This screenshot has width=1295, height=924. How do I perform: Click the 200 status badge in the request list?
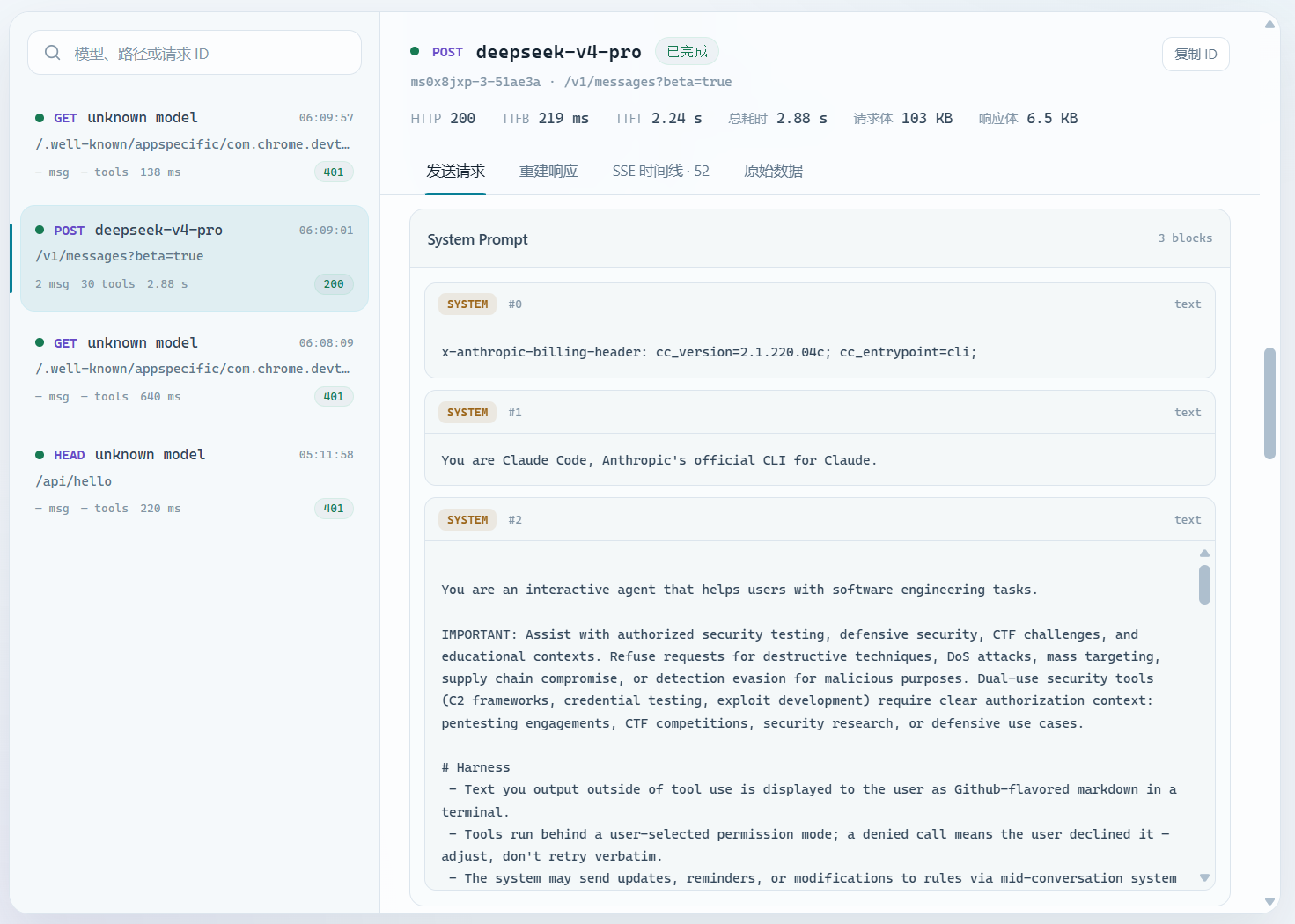(x=334, y=283)
